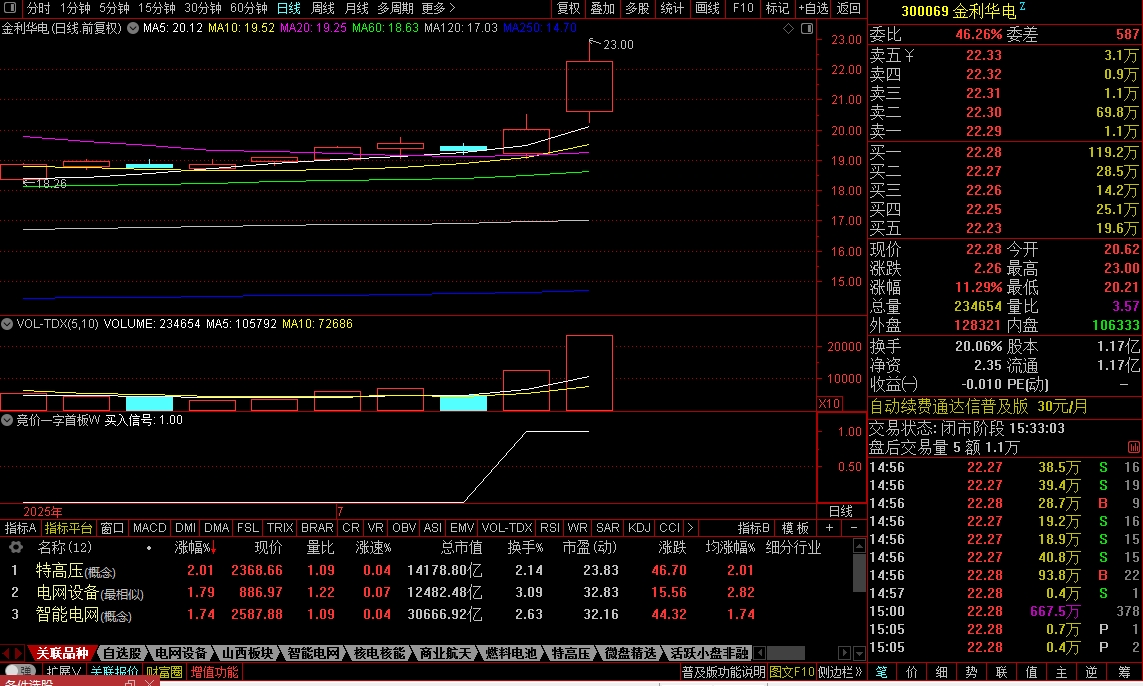
Task: Switch to the 山西板块 bottom tab
Action: 247,653
